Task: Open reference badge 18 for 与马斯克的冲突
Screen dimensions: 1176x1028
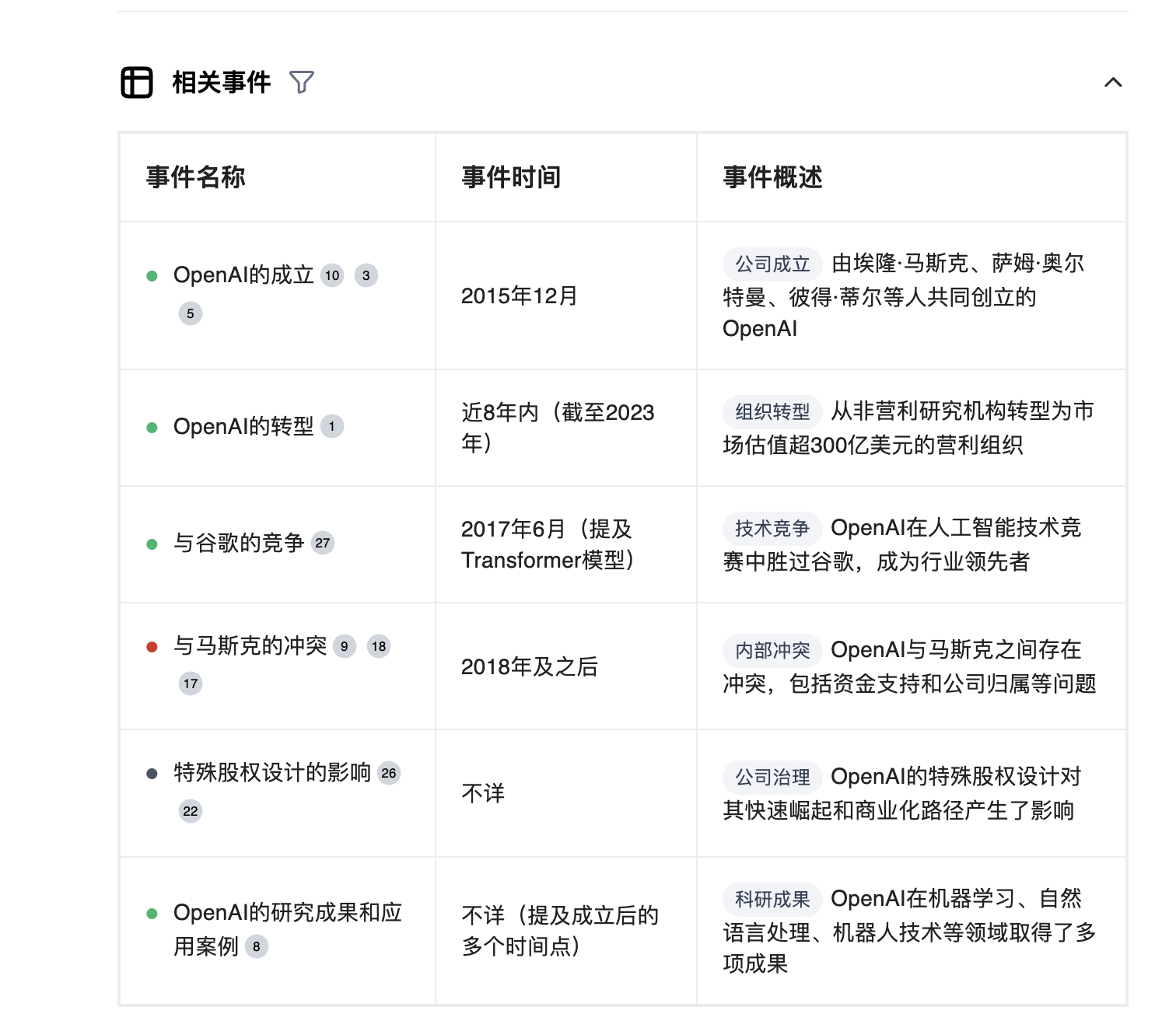Action: (x=379, y=646)
